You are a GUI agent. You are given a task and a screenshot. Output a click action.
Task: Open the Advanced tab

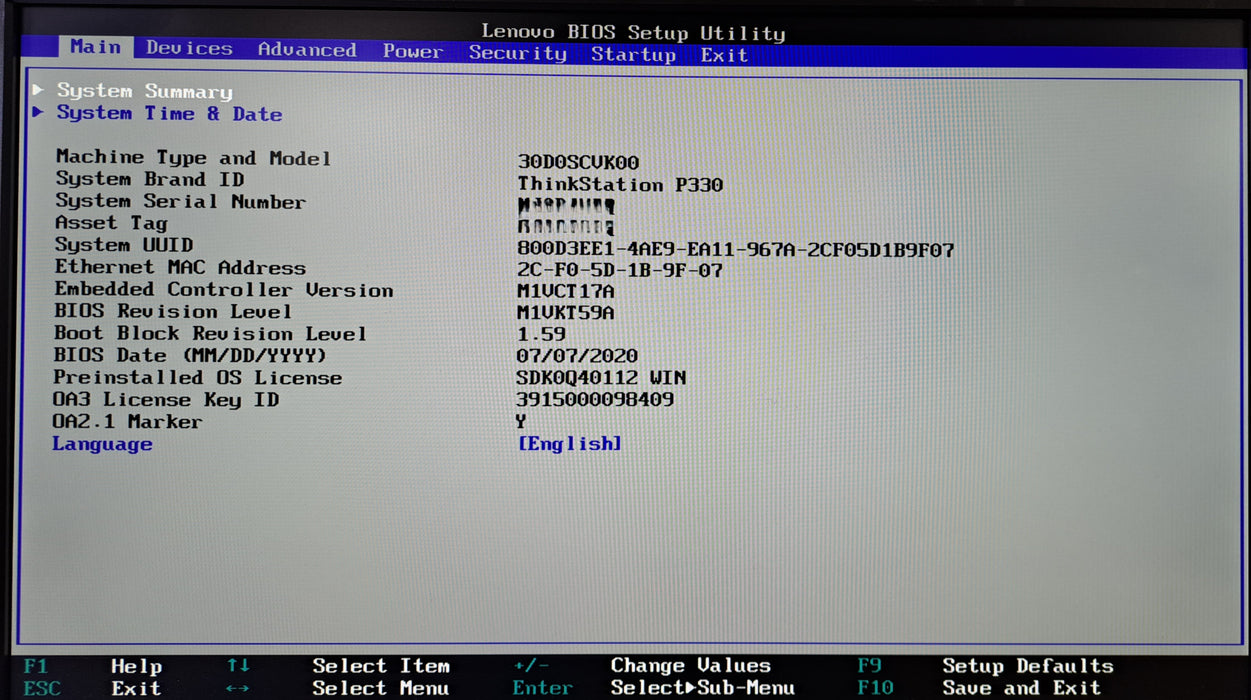(x=307, y=50)
